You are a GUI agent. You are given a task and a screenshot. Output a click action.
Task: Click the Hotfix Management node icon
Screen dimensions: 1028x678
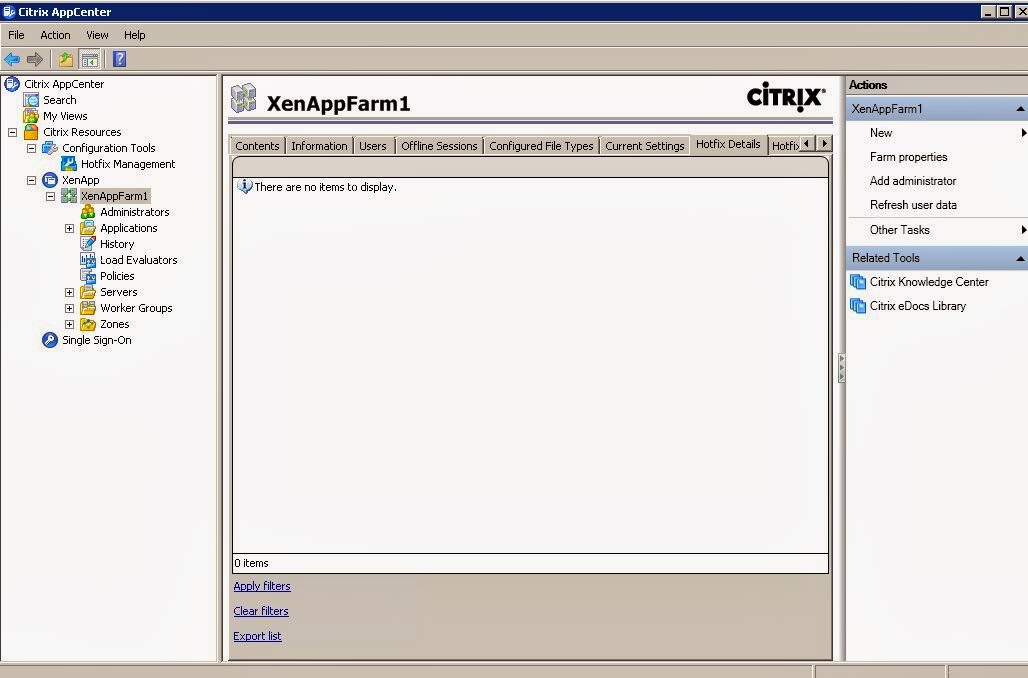coord(69,164)
